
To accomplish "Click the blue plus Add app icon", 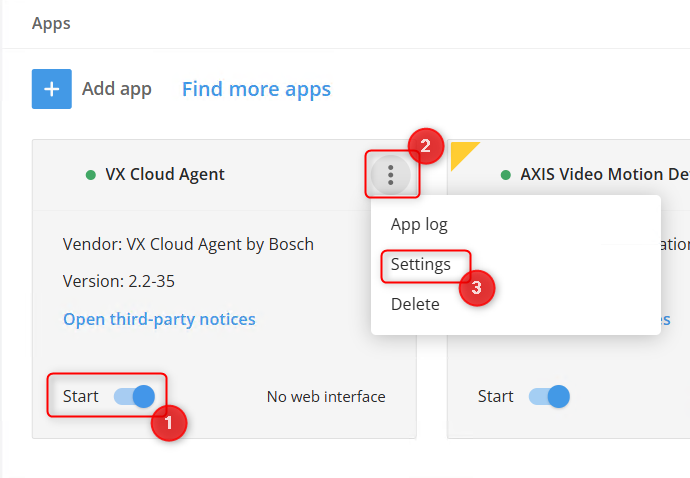I will pos(51,89).
